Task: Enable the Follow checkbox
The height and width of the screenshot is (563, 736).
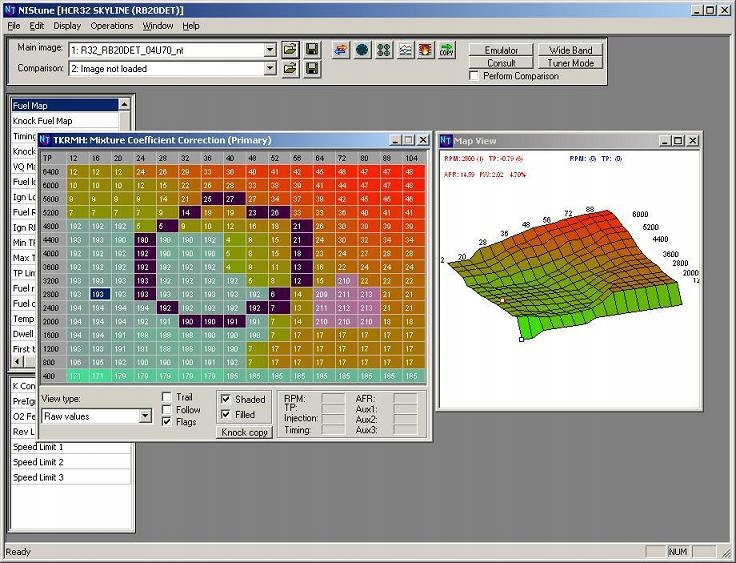Action: [166, 409]
